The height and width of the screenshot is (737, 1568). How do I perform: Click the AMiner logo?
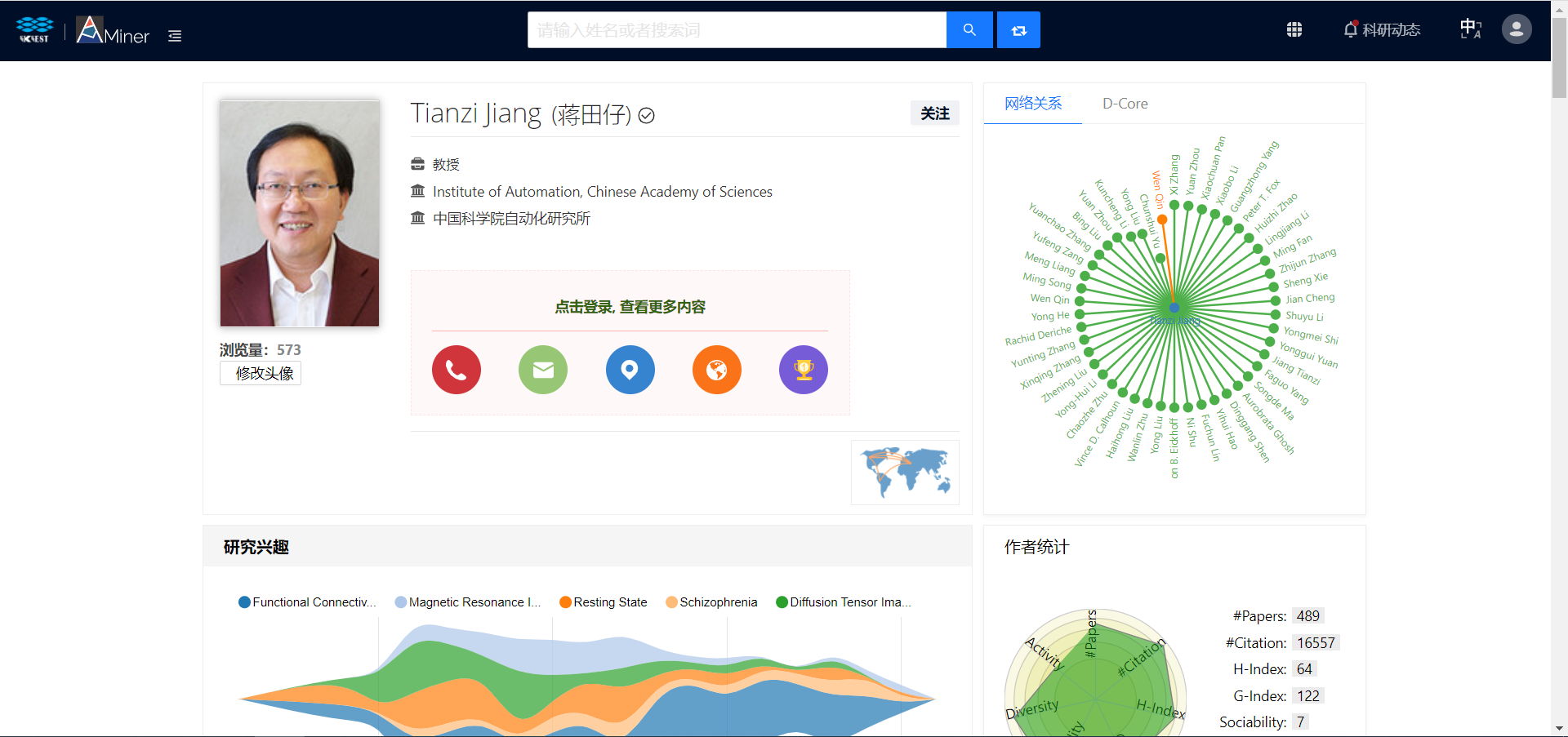[x=112, y=31]
